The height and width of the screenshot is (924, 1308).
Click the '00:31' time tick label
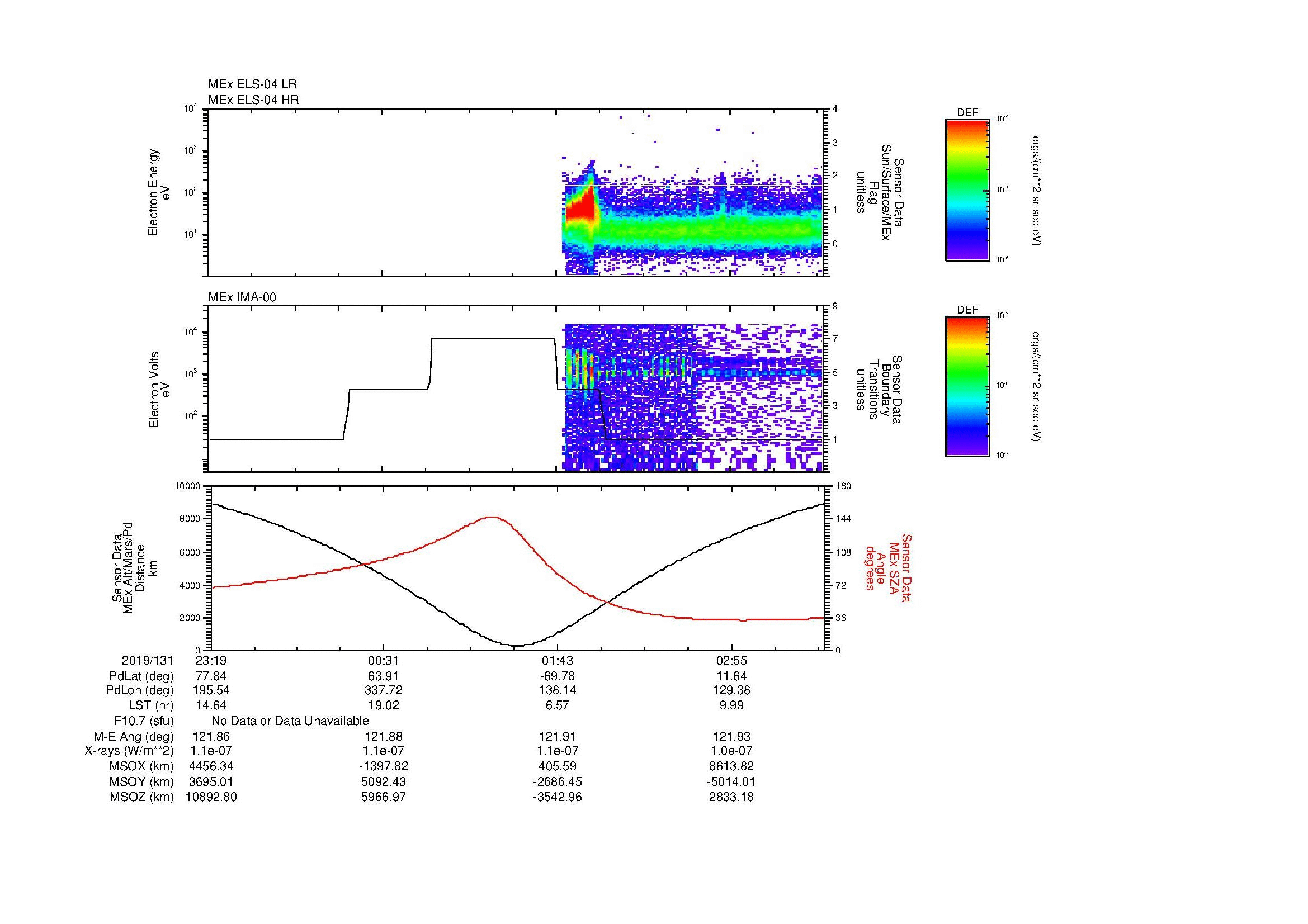click(384, 661)
